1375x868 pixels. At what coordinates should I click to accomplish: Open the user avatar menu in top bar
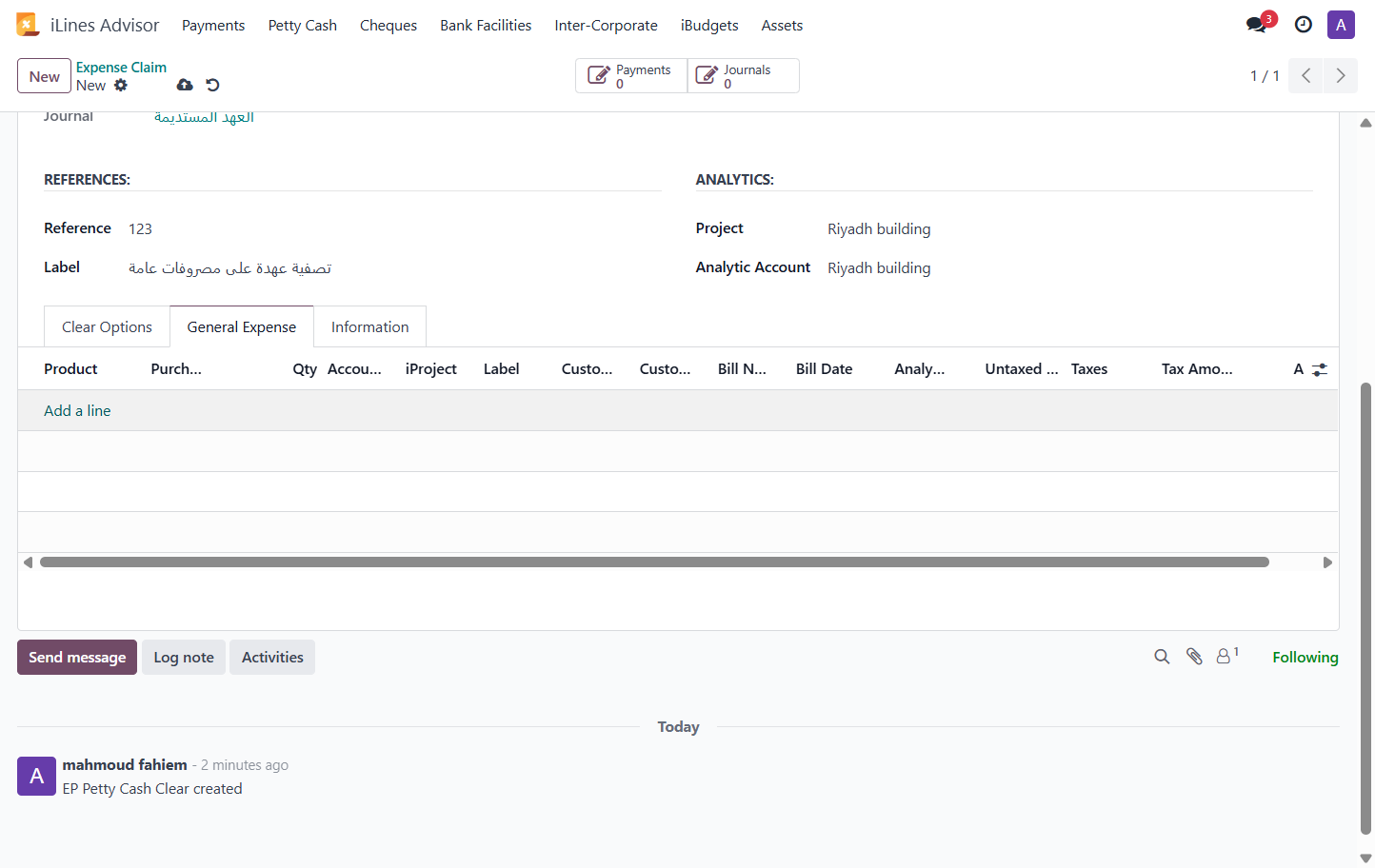tap(1341, 25)
